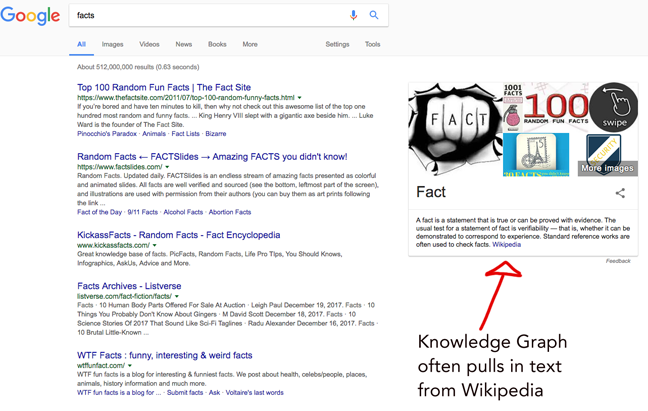Open the Fact Lists sitelink
The image size is (648, 411).
[x=186, y=134]
